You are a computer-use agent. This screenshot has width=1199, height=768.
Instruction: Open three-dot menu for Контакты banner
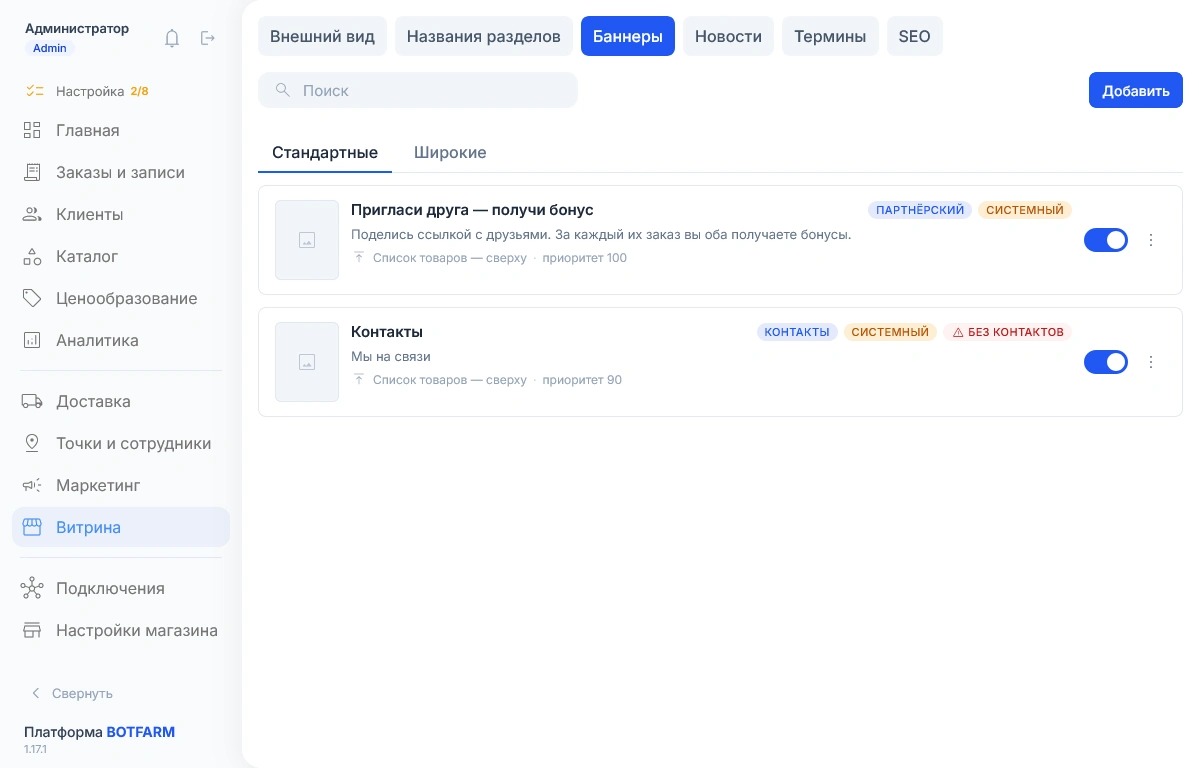click(x=1151, y=362)
